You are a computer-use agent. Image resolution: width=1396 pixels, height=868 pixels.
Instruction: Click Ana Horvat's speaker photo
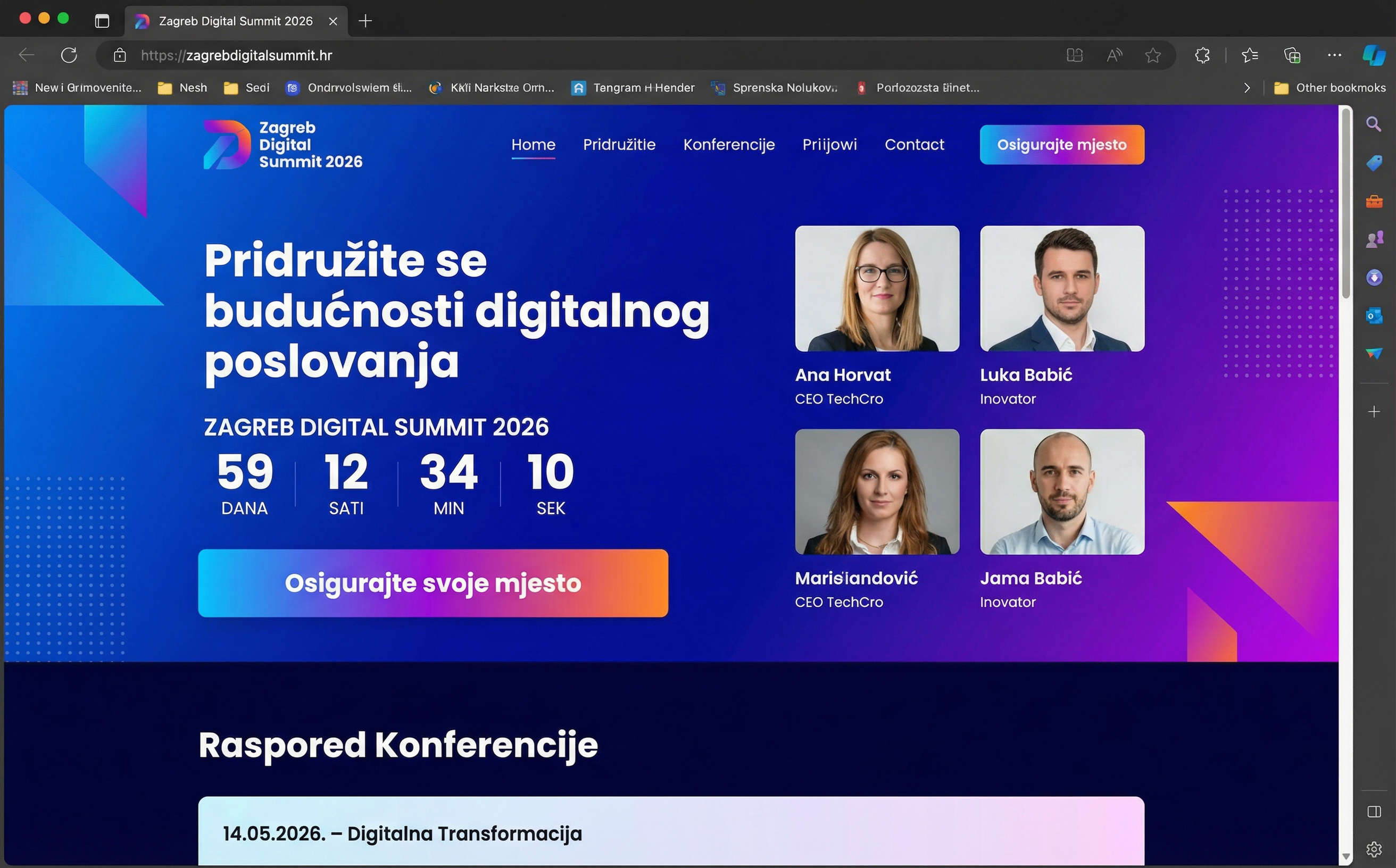point(876,289)
